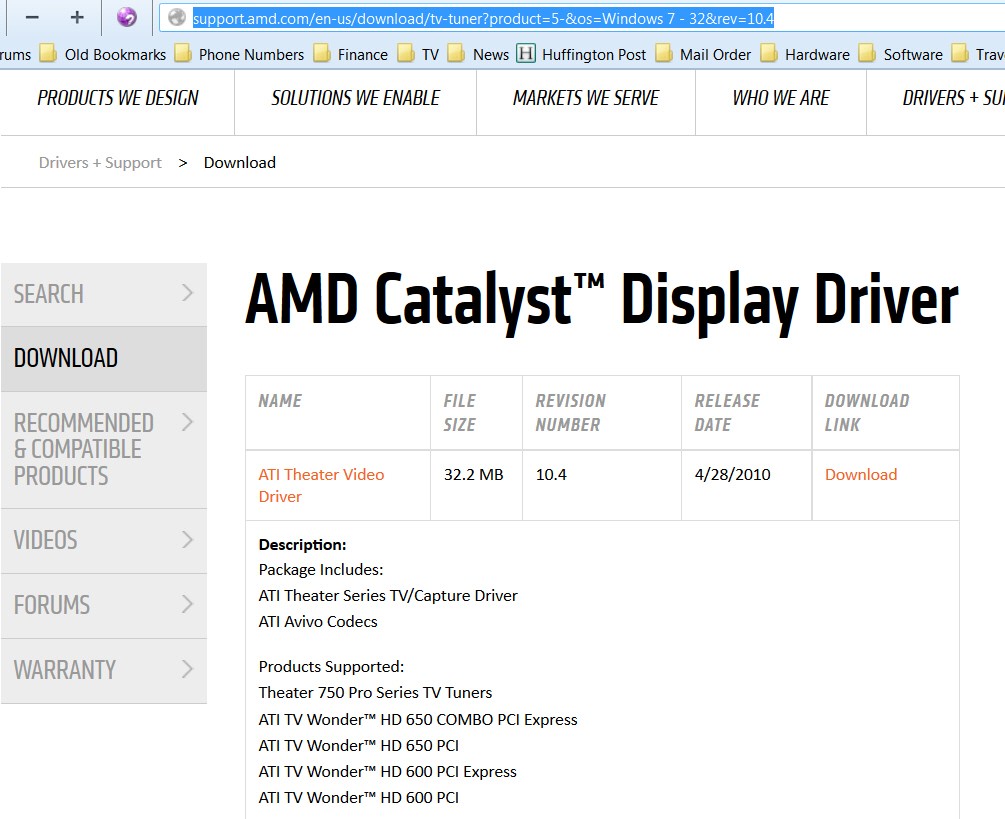Open the Huffington Post bookmark
The image size is (1005, 819).
pos(581,54)
